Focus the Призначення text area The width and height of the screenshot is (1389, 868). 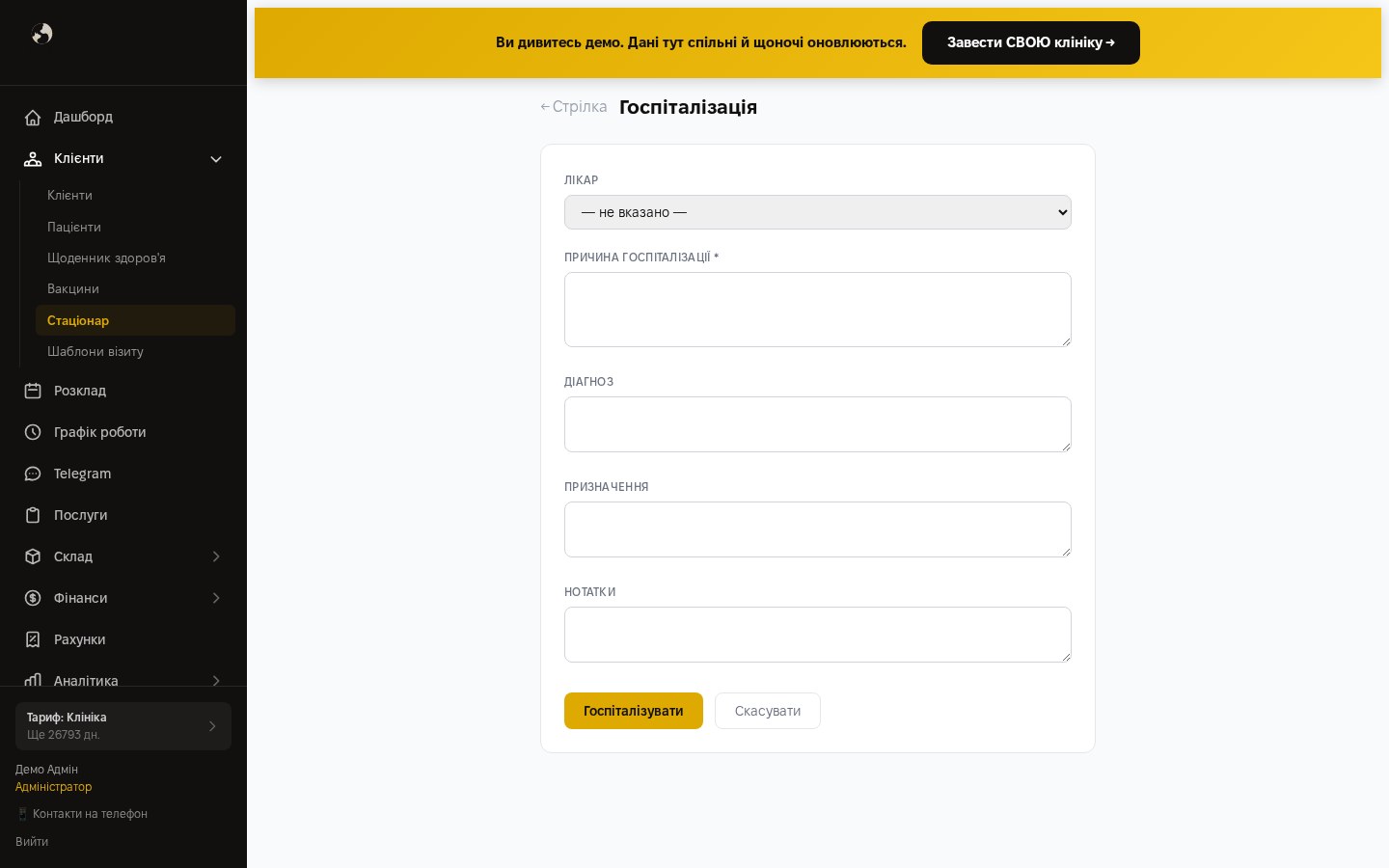point(818,529)
